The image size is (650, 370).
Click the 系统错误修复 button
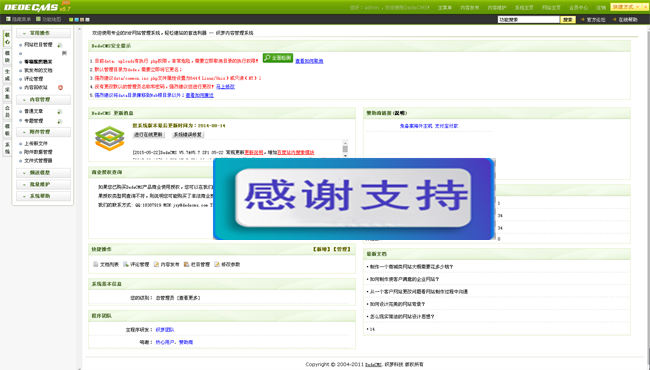coord(188,135)
